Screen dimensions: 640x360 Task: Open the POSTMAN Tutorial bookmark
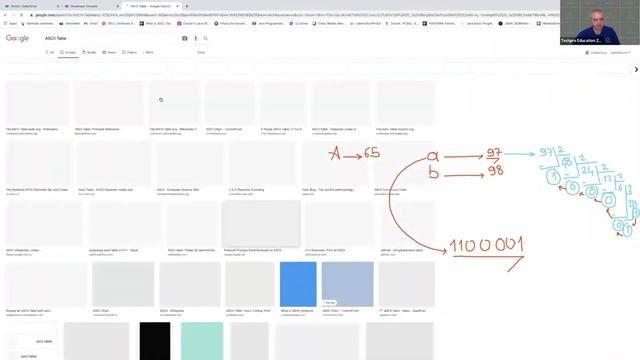pyautogui.click(x=439, y=24)
